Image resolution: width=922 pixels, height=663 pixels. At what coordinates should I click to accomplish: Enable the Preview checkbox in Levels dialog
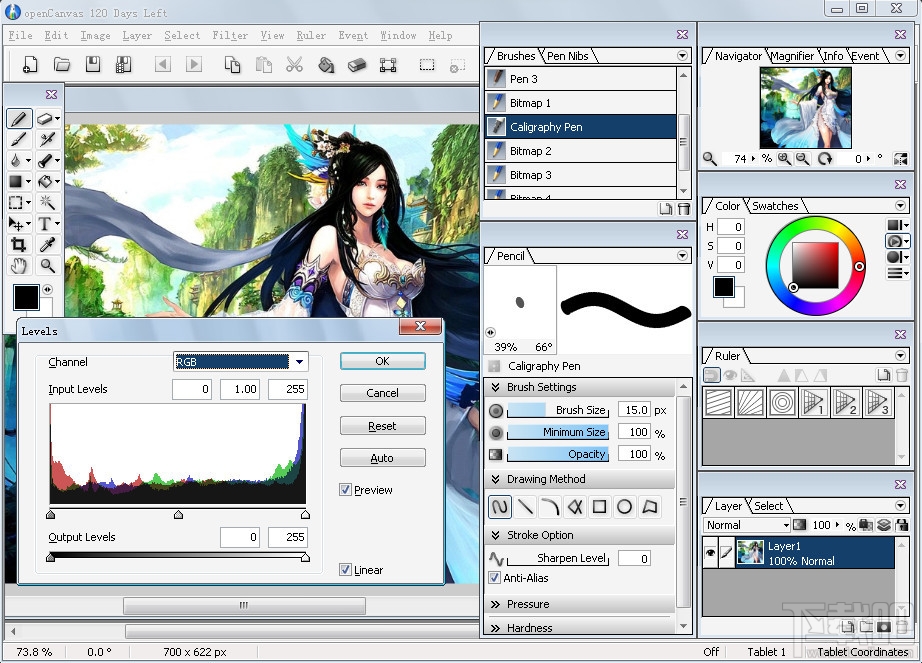tap(345, 489)
